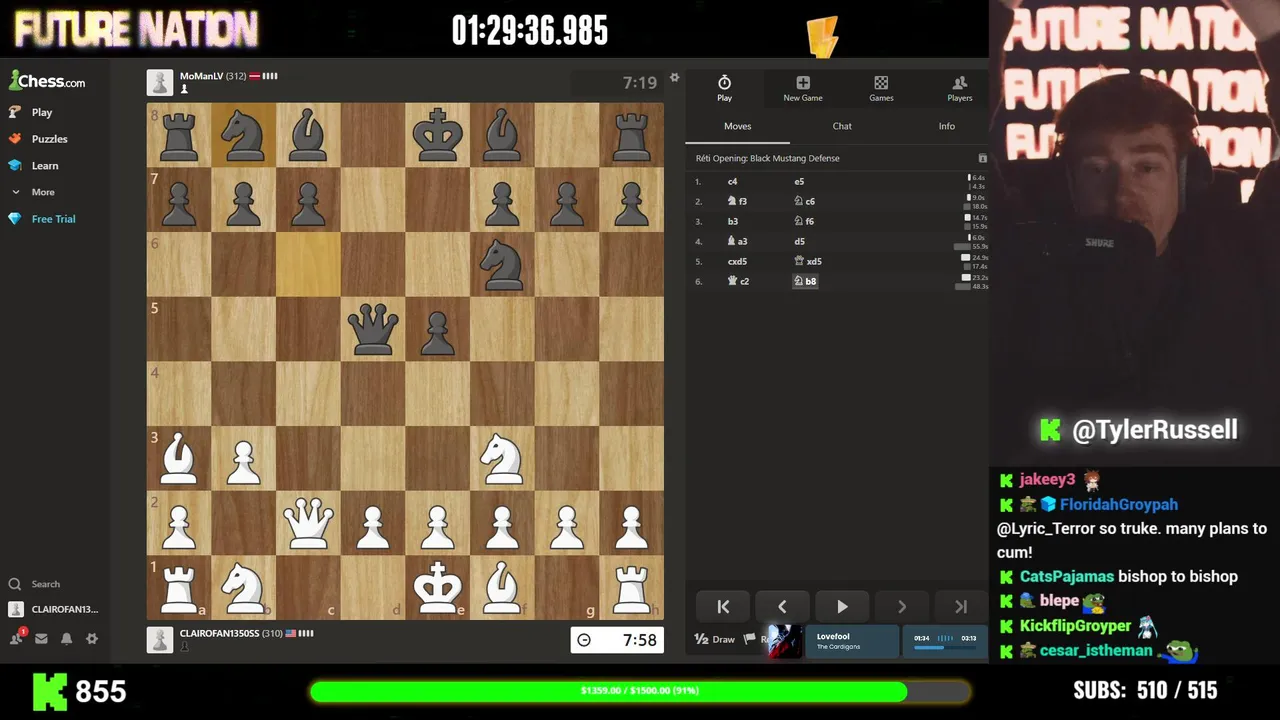
Task: Click the black knight on f6
Action: [x=502, y=264]
